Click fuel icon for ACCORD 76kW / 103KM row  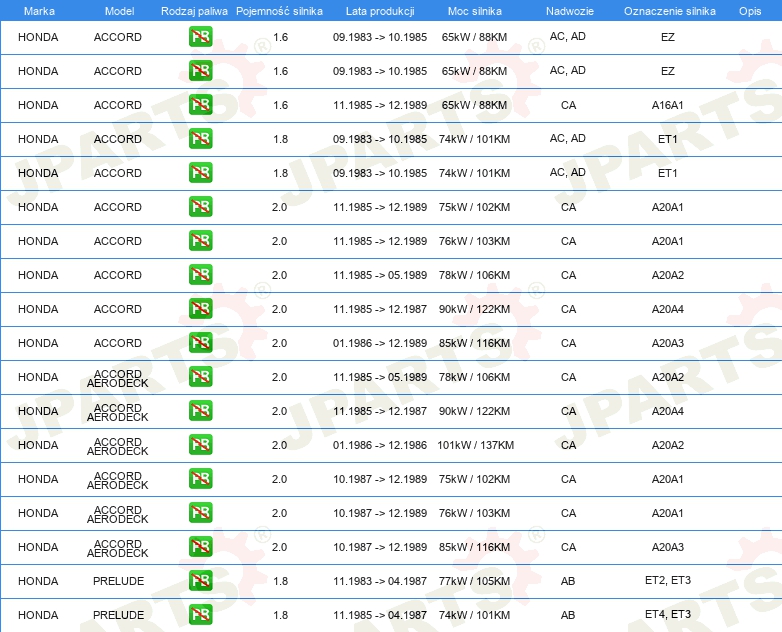click(200, 240)
